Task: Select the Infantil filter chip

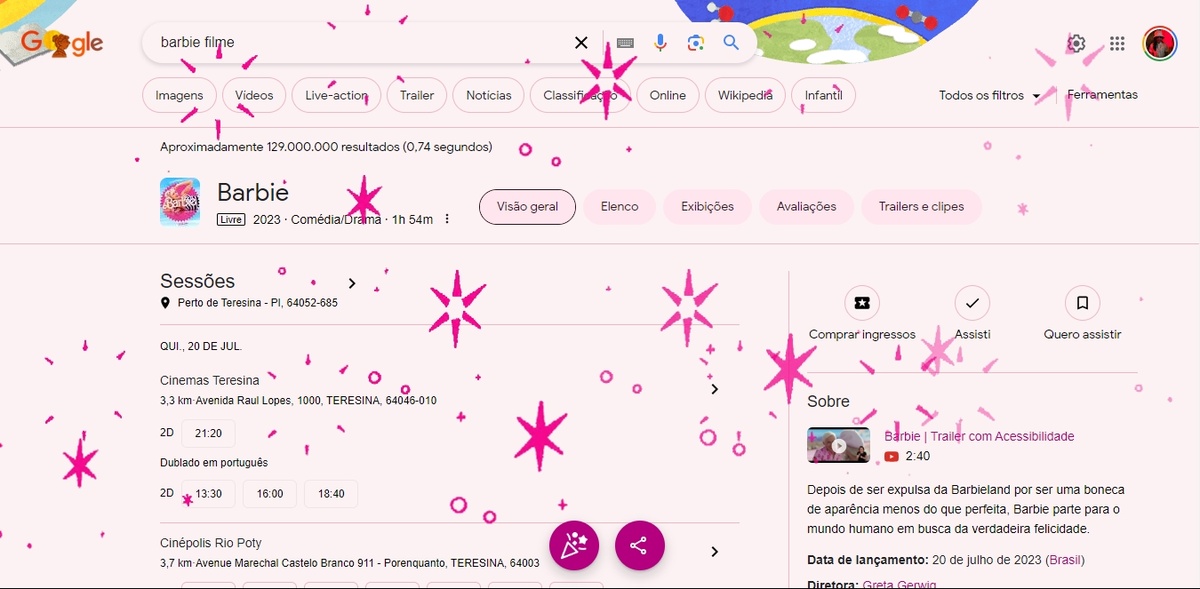Action: [x=824, y=95]
